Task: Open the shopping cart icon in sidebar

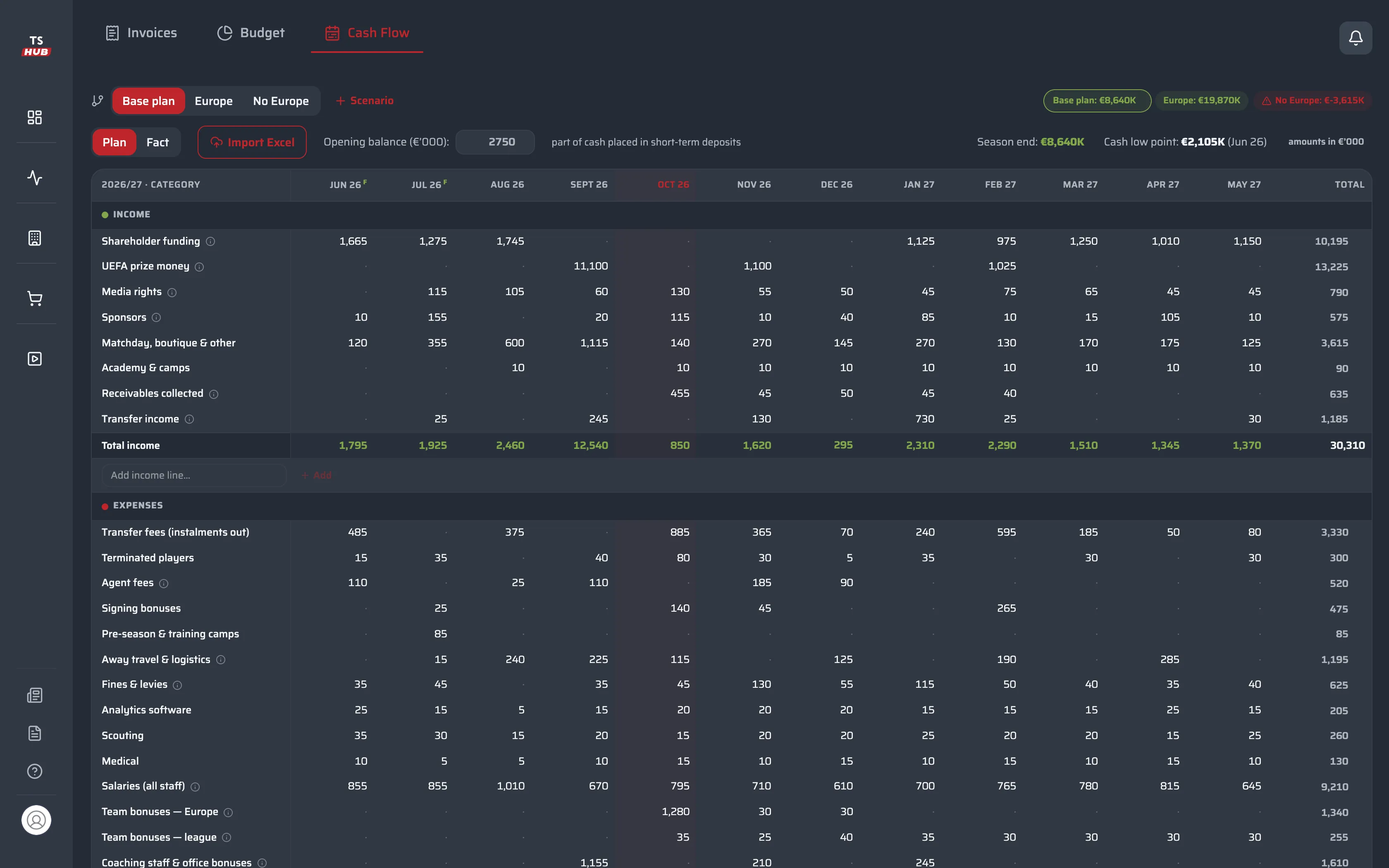Action: click(x=35, y=298)
